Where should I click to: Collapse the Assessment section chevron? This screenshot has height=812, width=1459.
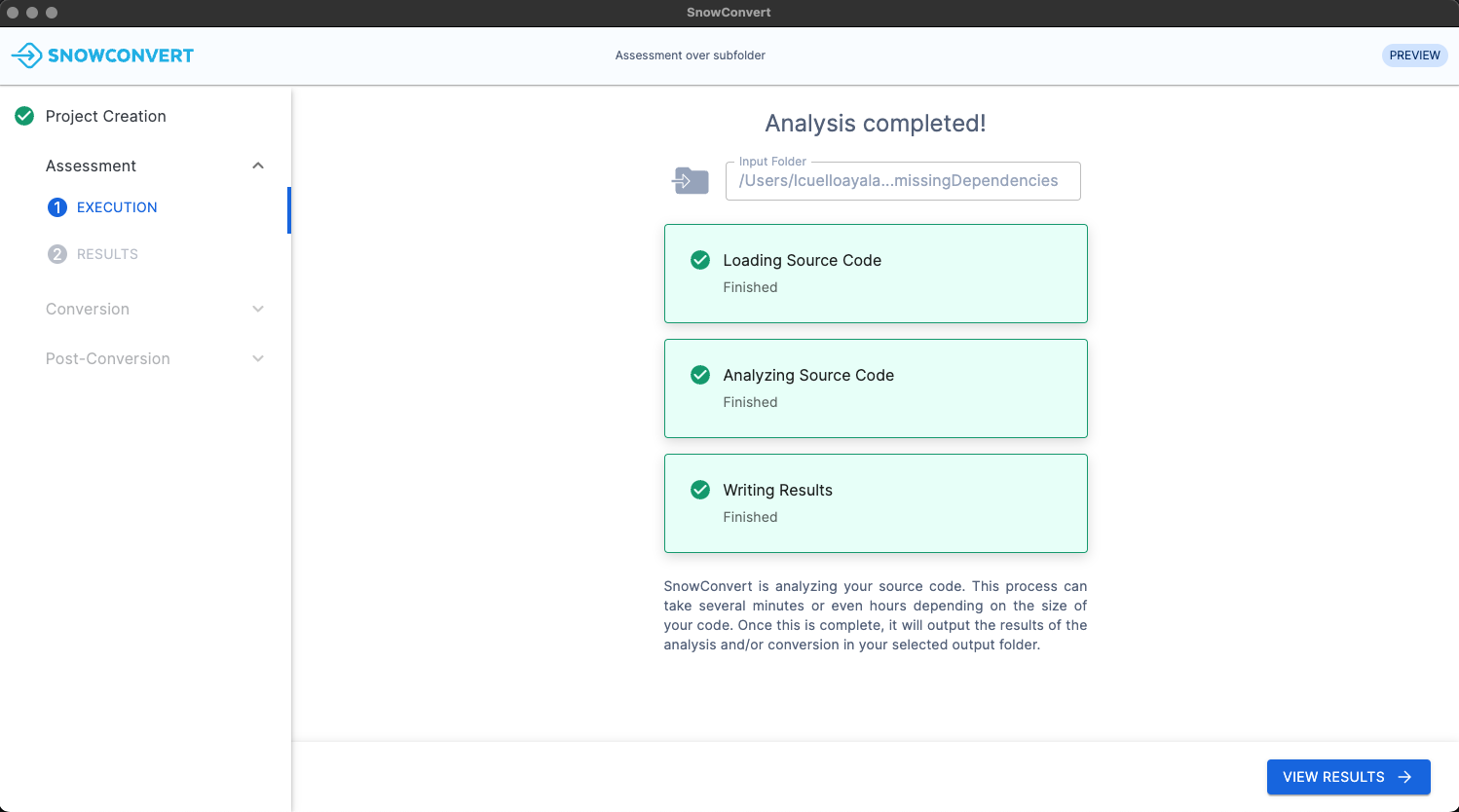coord(258,166)
